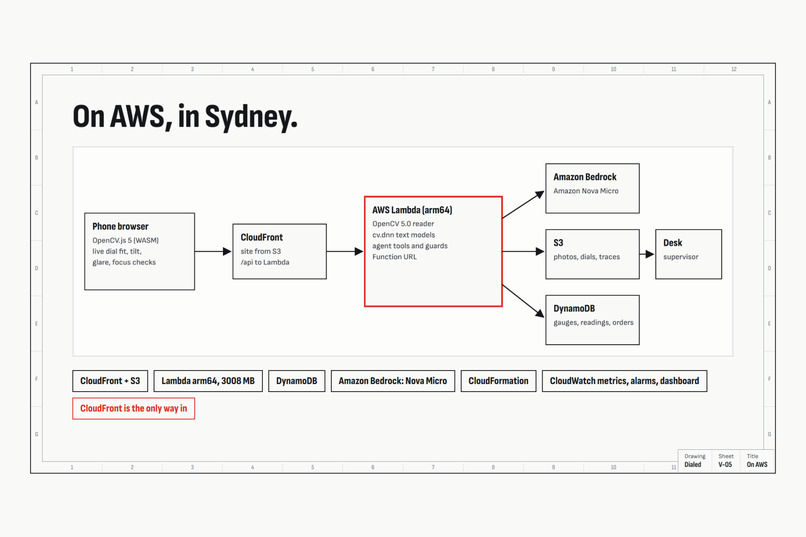806x537 pixels.
Task: Click the 'supervisor' text in the Desk box
Action: pyautogui.click(x=681, y=256)
